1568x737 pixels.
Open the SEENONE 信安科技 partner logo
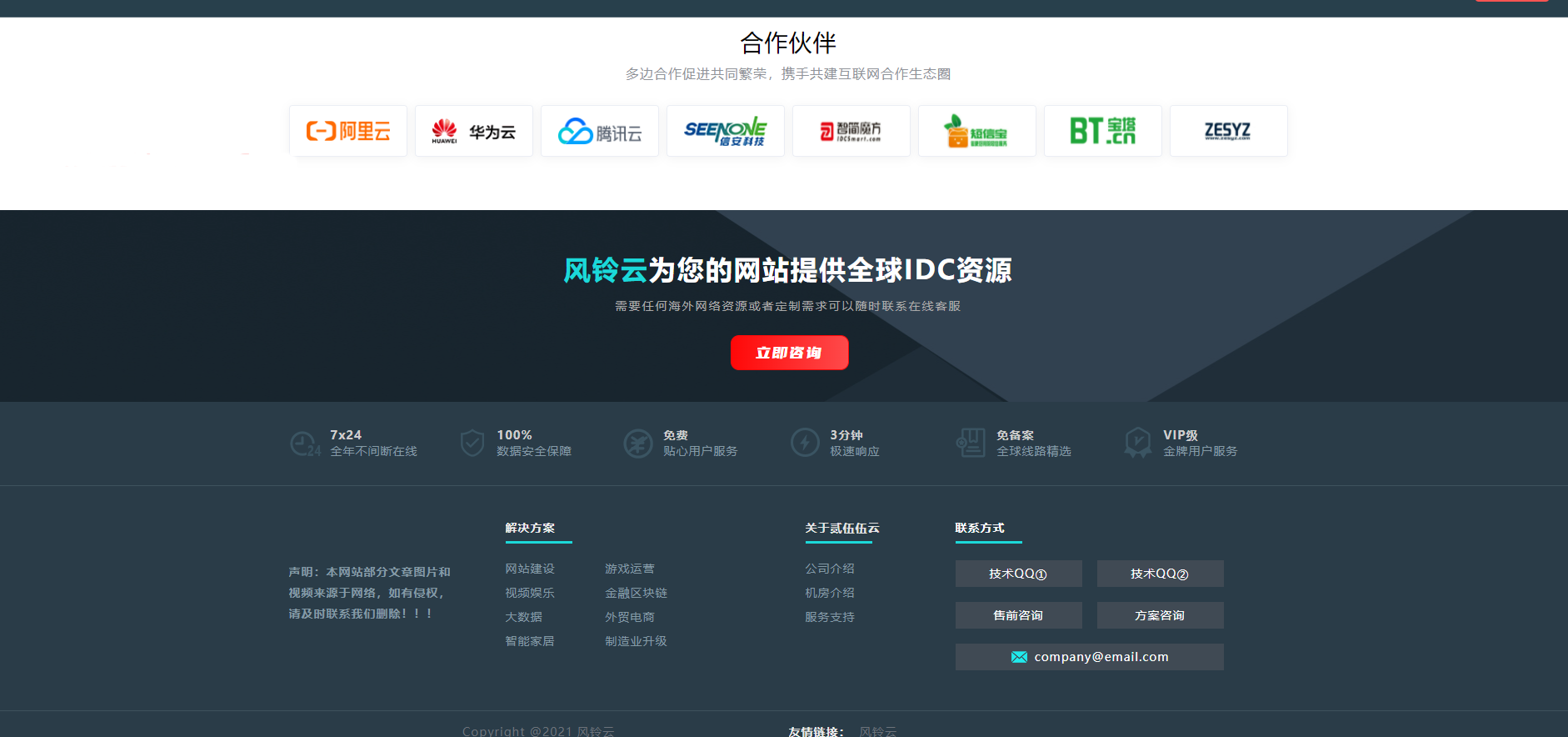[x=726, y=131]
